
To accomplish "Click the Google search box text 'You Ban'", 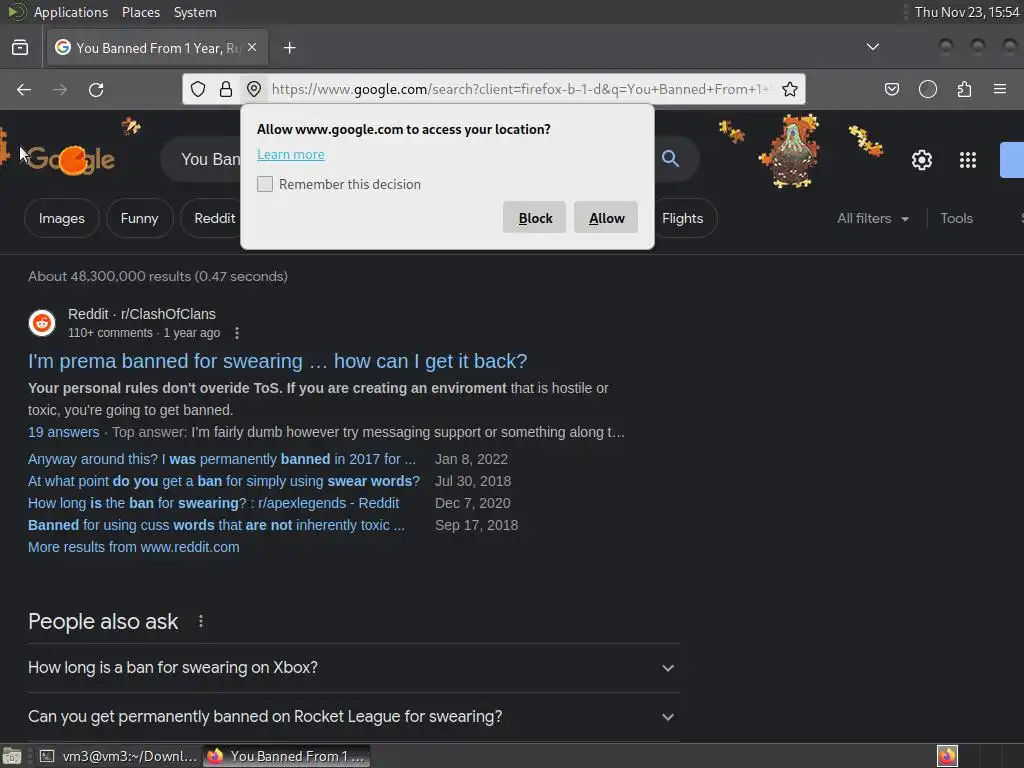I will point(210,159).
